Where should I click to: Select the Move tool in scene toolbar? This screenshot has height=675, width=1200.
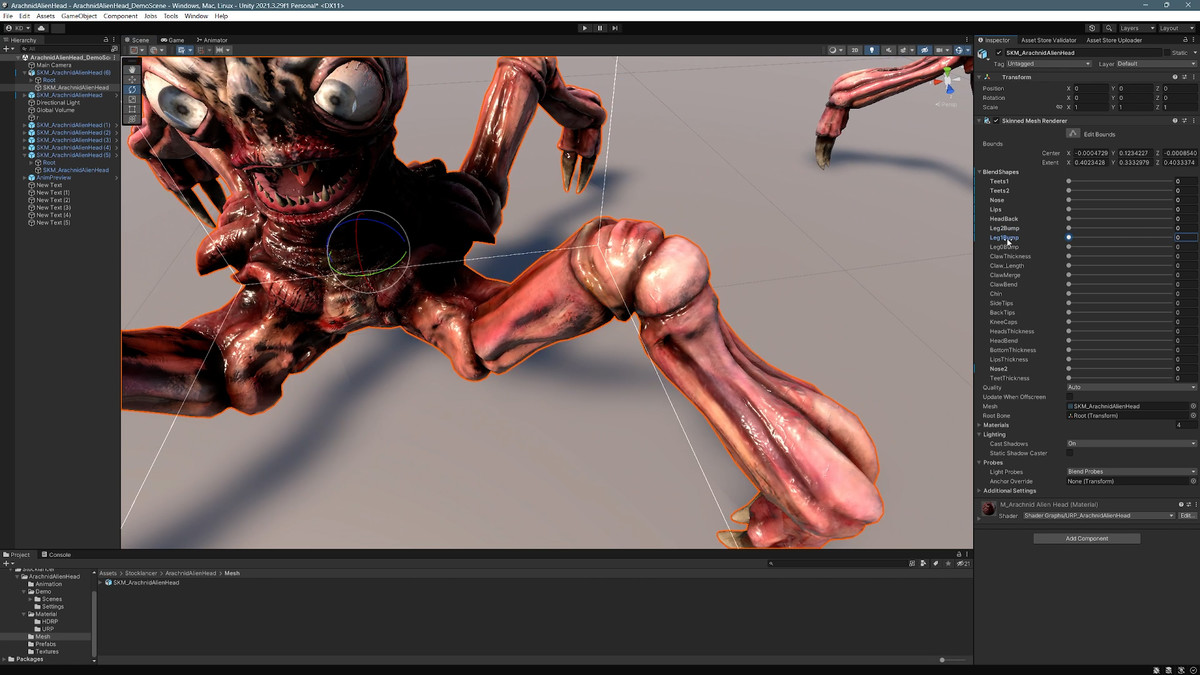pos(133,79)
